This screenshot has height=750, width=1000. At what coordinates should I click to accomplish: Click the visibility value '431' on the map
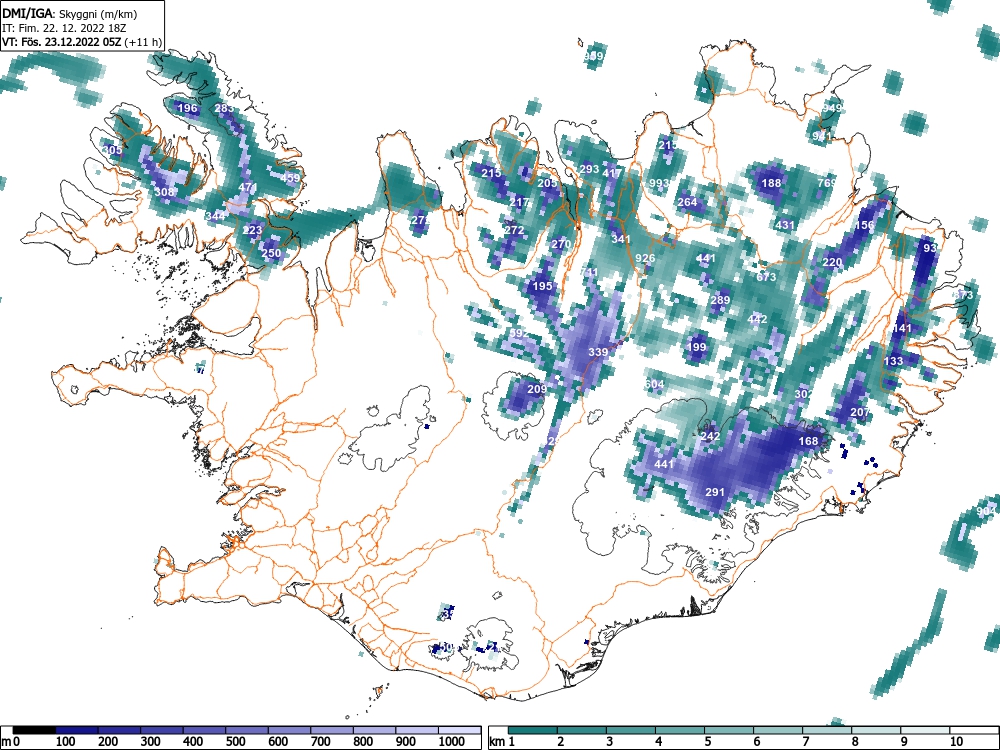coord(785,225)
